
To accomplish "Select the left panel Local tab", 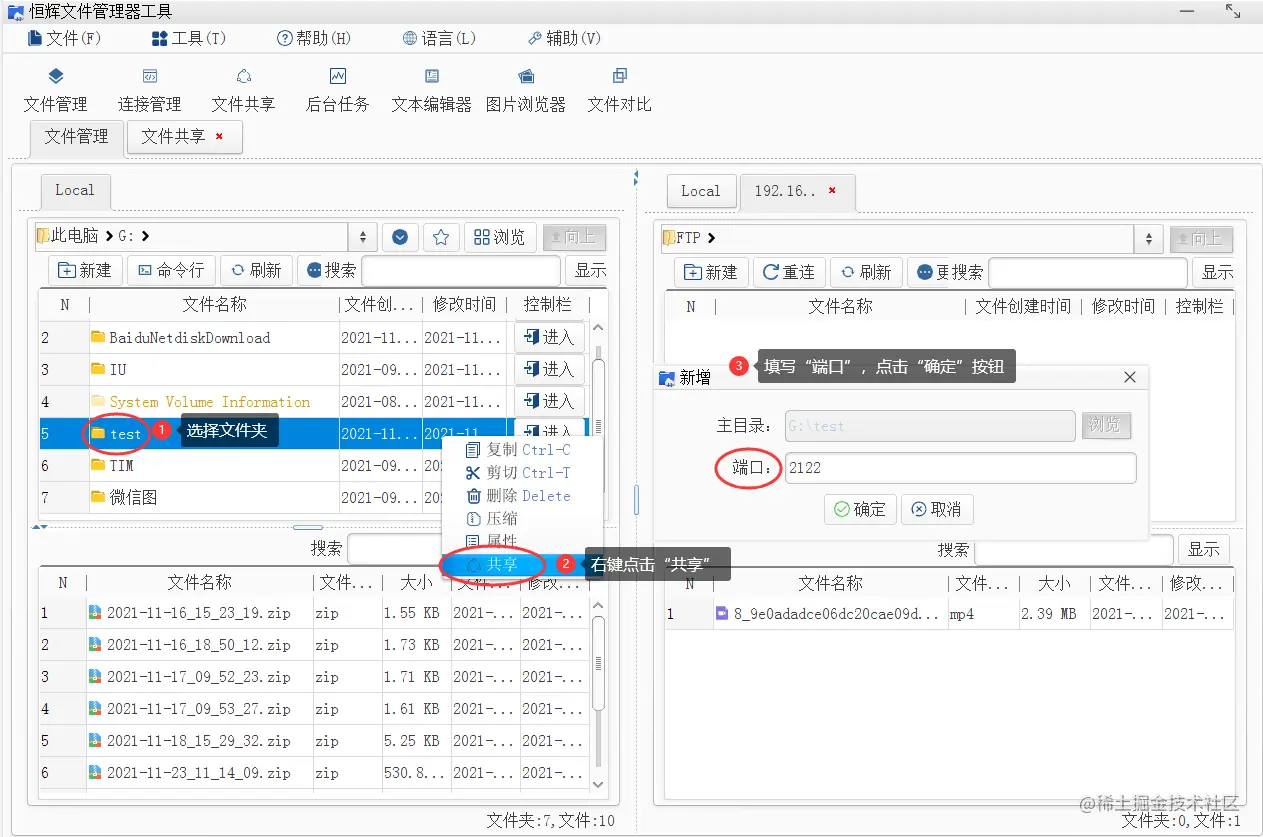I will 75,191.
